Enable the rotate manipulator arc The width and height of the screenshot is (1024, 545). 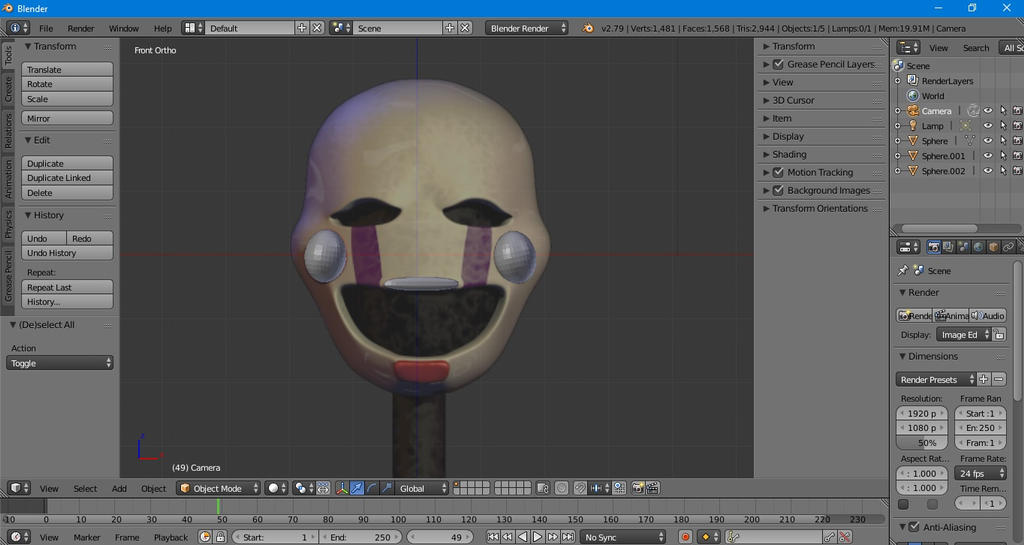372,488
